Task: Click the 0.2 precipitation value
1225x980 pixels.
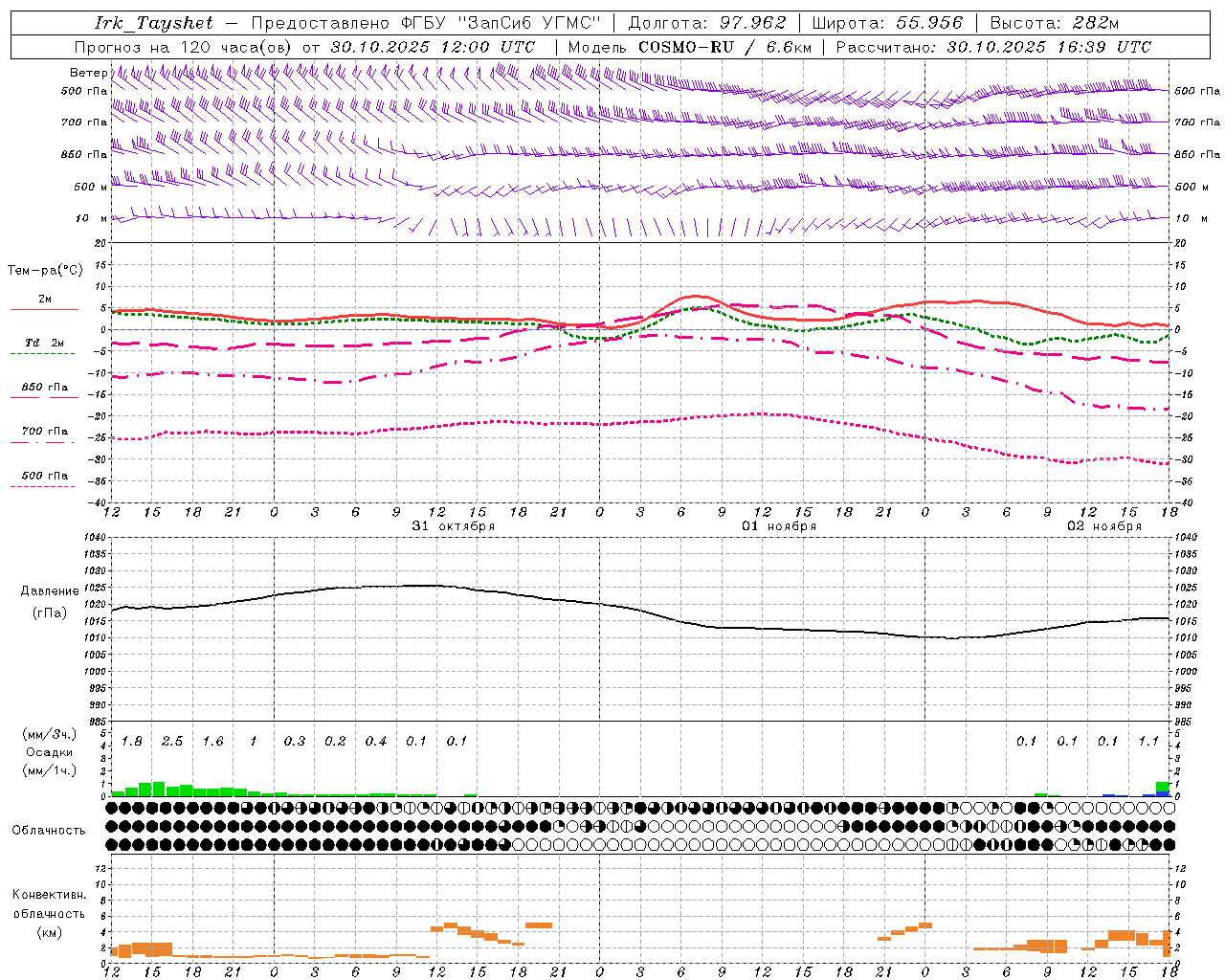Action: (x=335, y=742)
